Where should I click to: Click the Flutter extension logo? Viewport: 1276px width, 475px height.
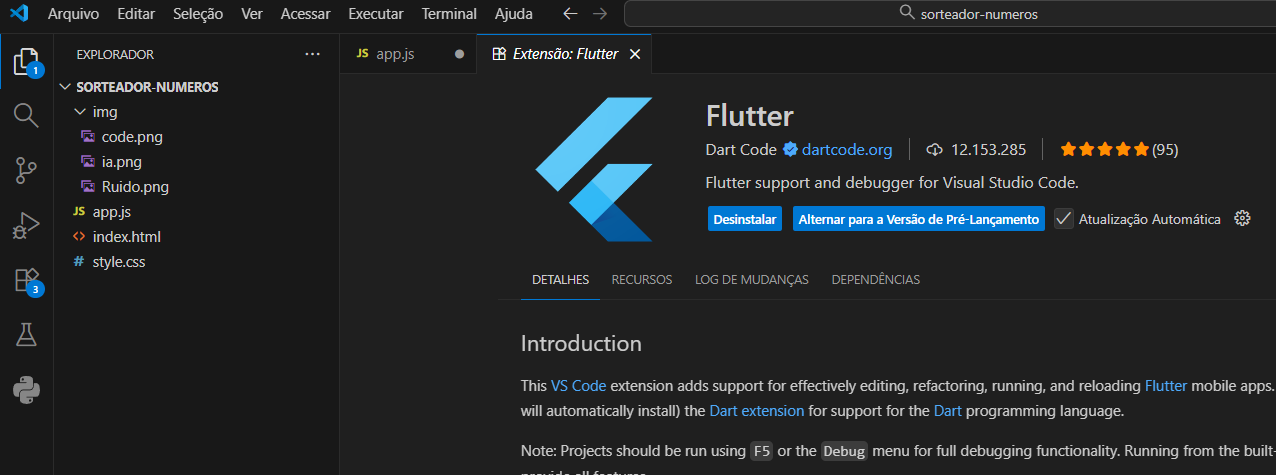click(x=594, y=169)
